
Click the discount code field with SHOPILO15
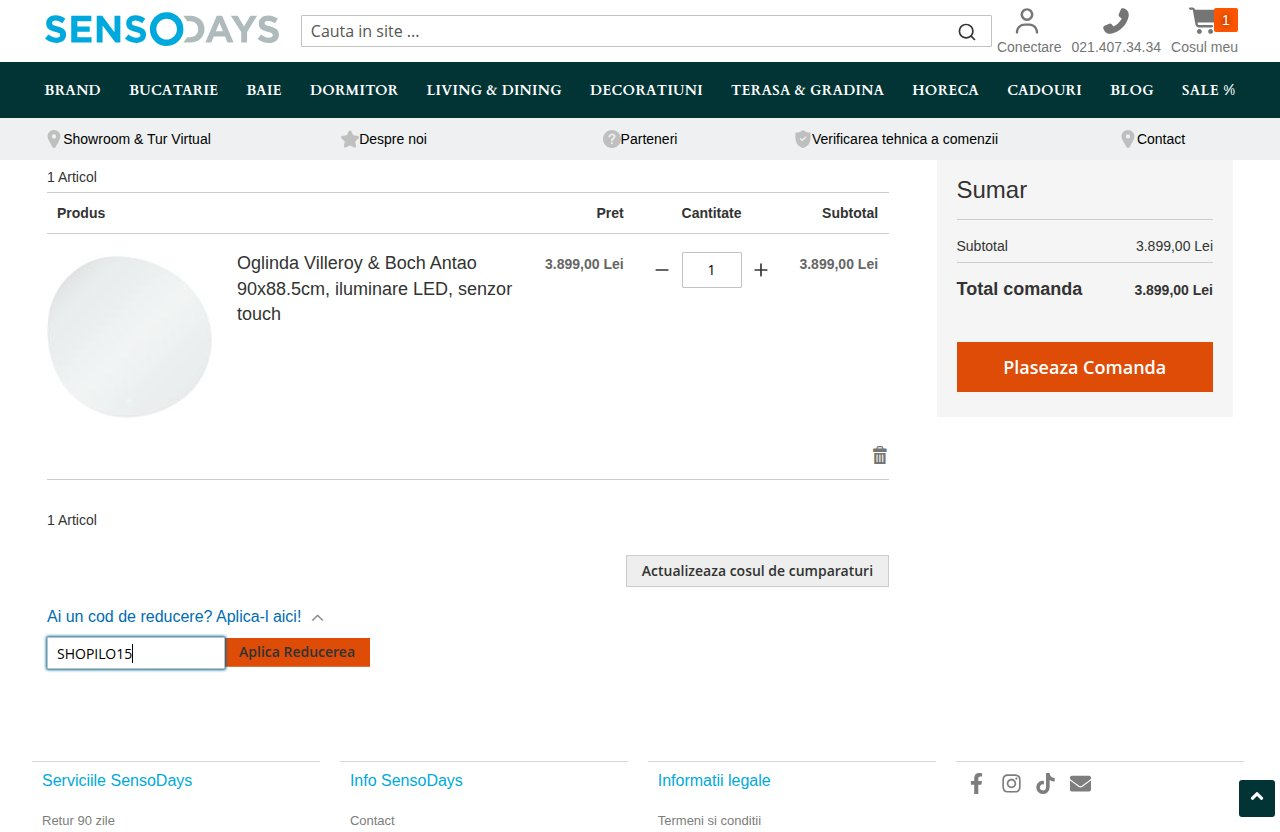[136, 653]
